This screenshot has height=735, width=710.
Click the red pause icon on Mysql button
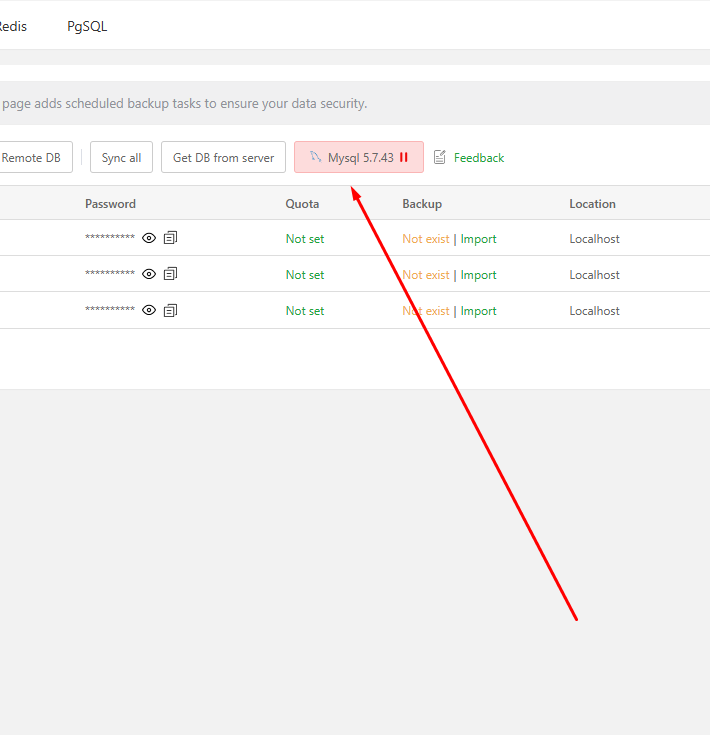tap(404, 157)
